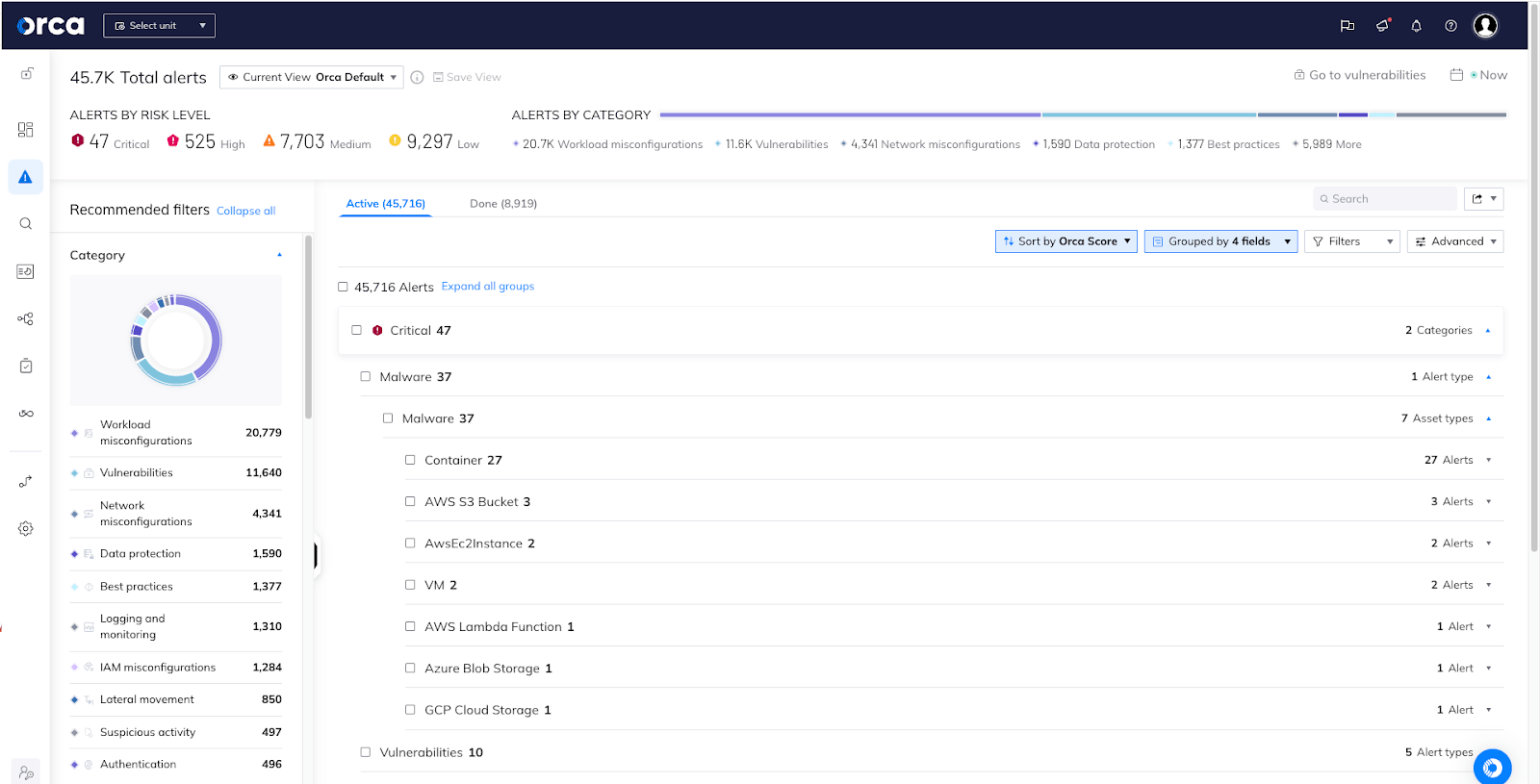The image size is (1540, 784).
Task: Click Go to vulnerabilities link
Action: 1360,75
